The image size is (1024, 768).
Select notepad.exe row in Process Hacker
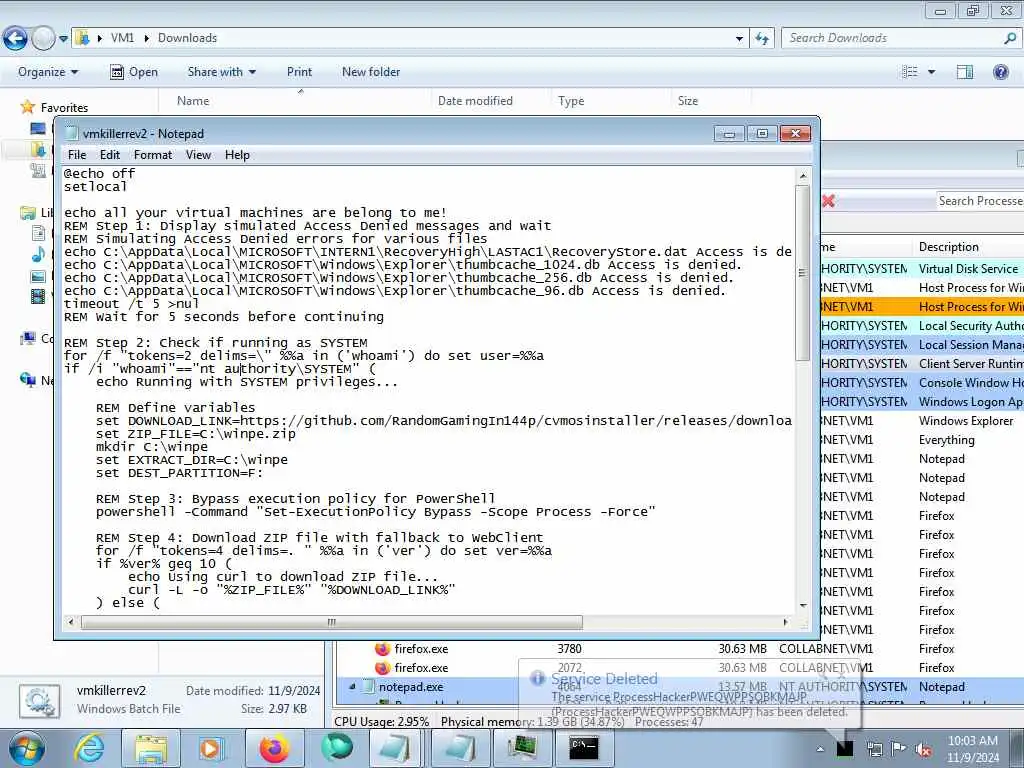679,686
